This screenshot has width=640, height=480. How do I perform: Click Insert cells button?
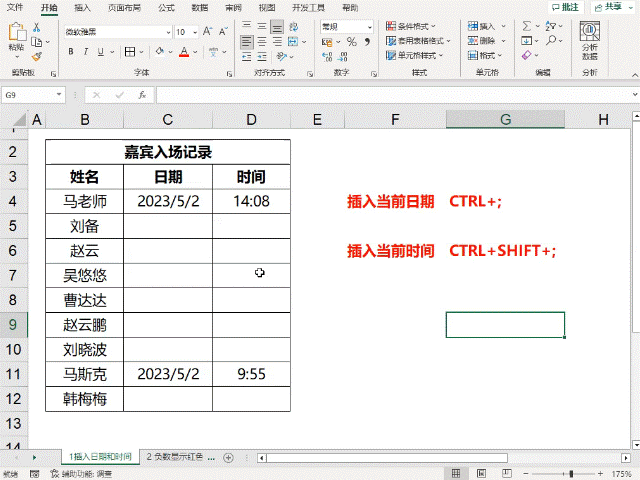pyautogui.click(x=481, y=27)
